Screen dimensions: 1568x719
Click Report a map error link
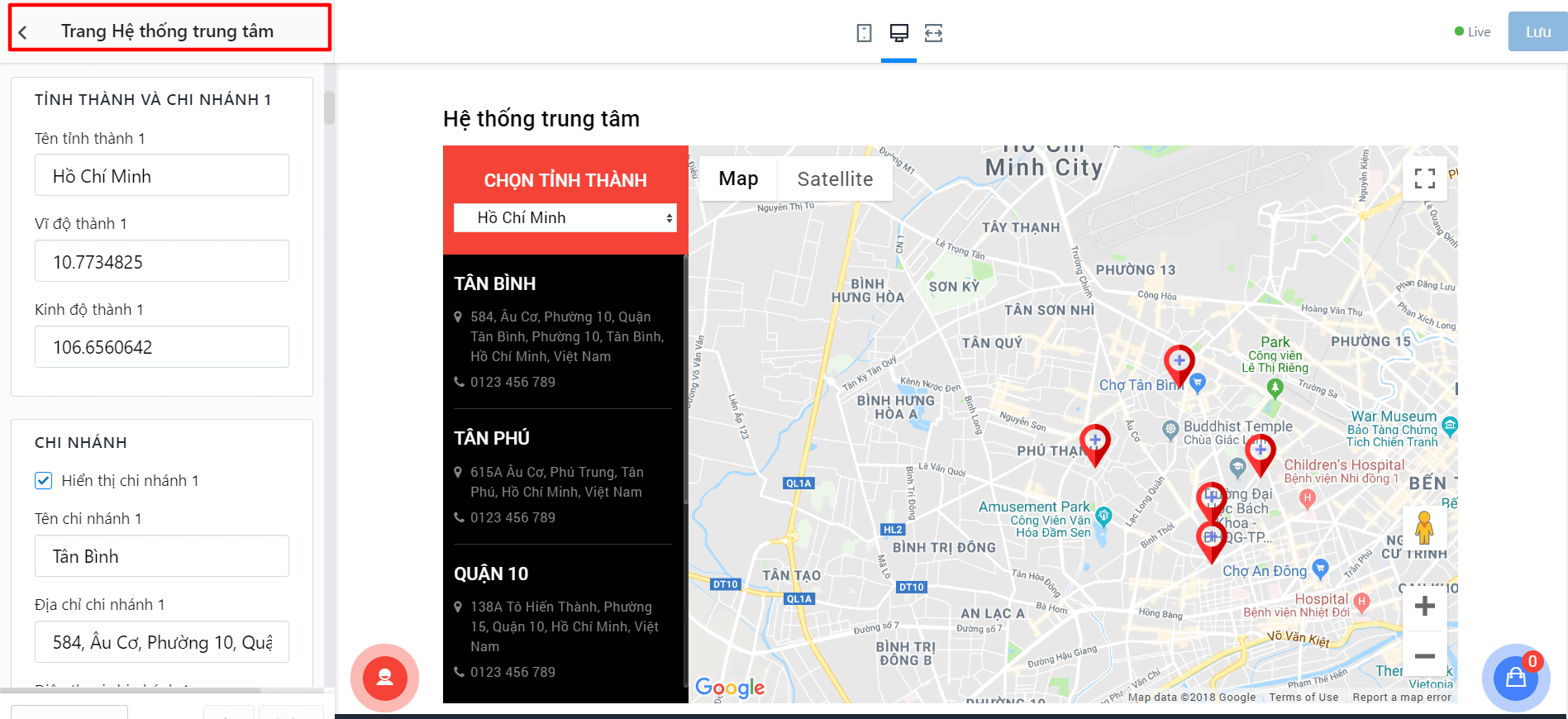pyautogui.click(x=1402, y=697)
